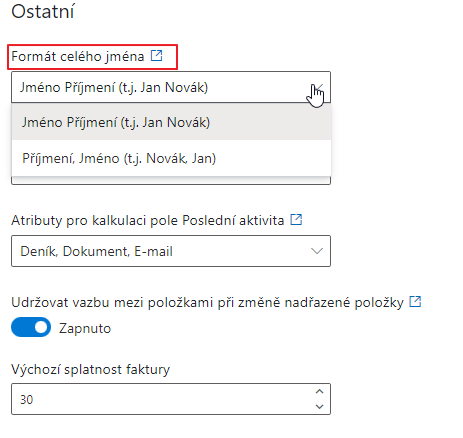Select option Příjmení, Jméno (t.j. Novák, Jan)
This screenshot has height=438, width=463.
[171, 158]
